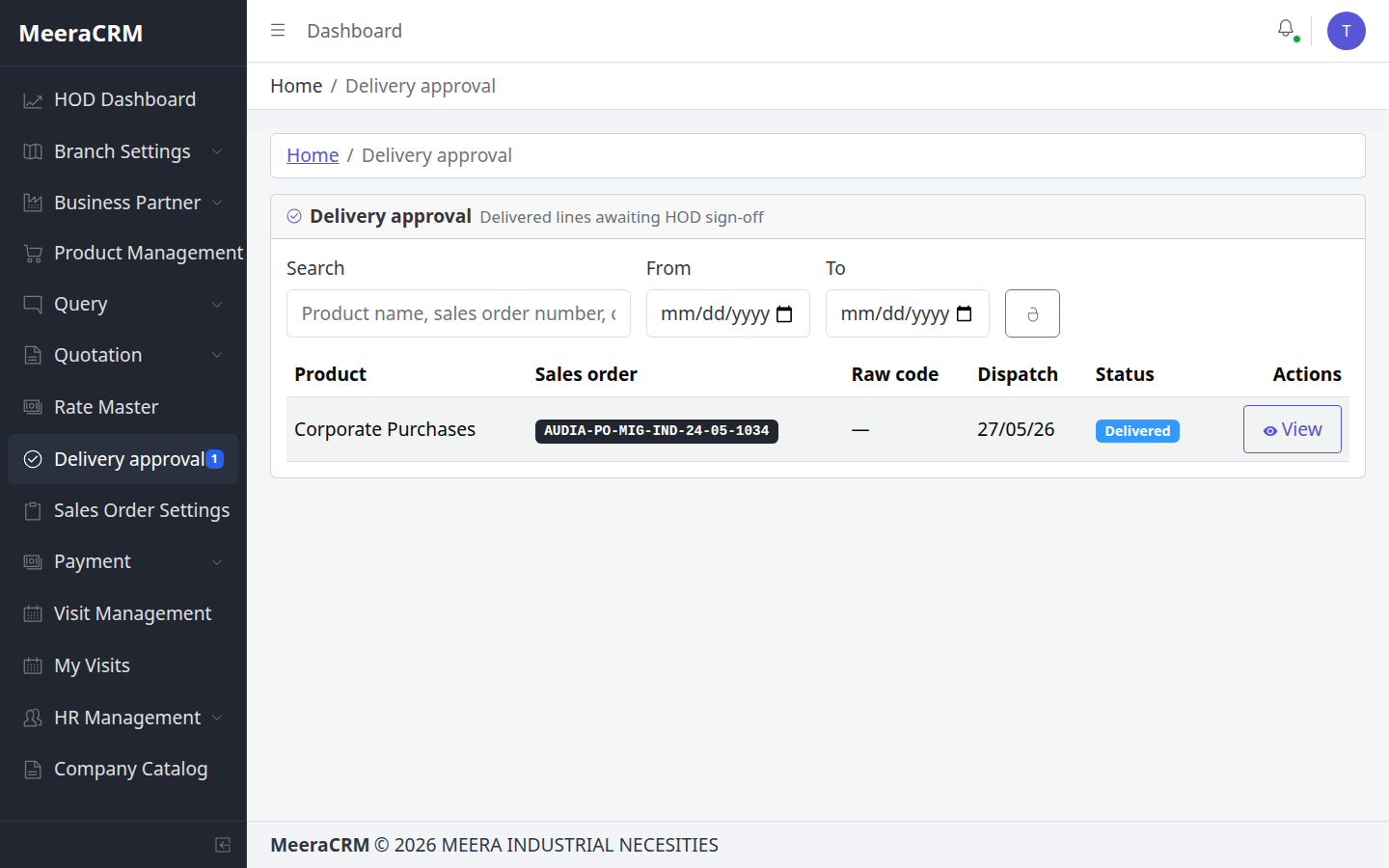Click the My Visits calendar icon
Image resolution: width=1389 pixels, height=868 pixels.
coord(33,665)
